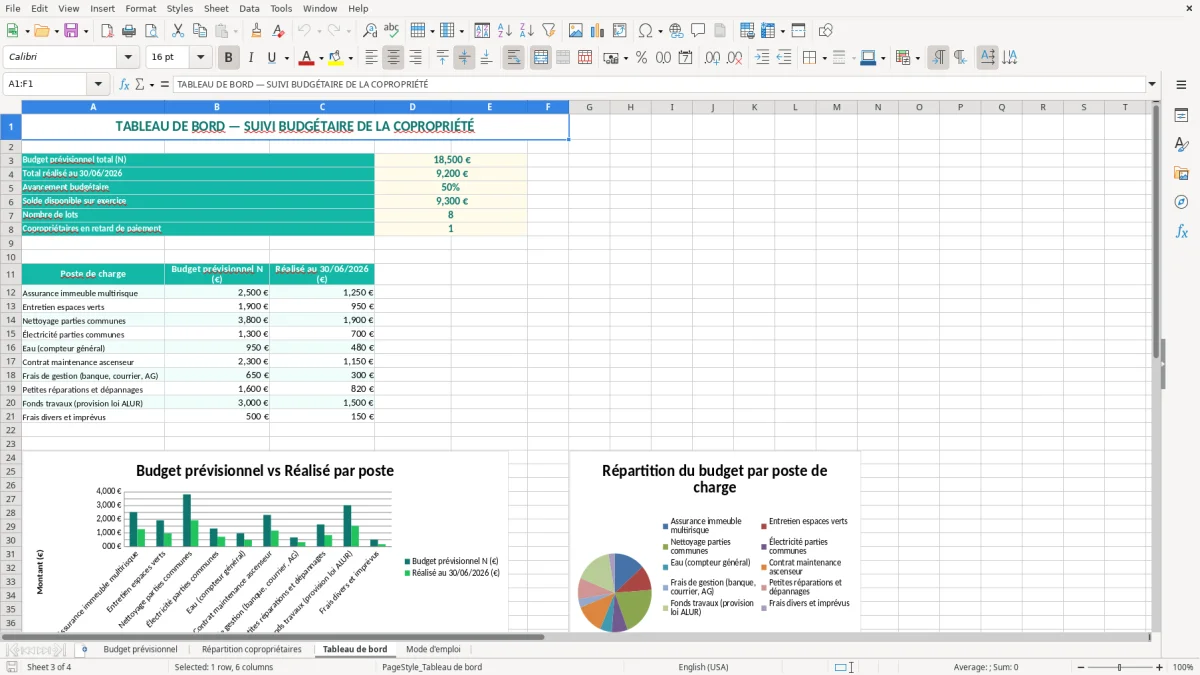Format as Percent icon
Image resolution: width=1200 pixels, height=675 pixels.
tap(641, 58)
